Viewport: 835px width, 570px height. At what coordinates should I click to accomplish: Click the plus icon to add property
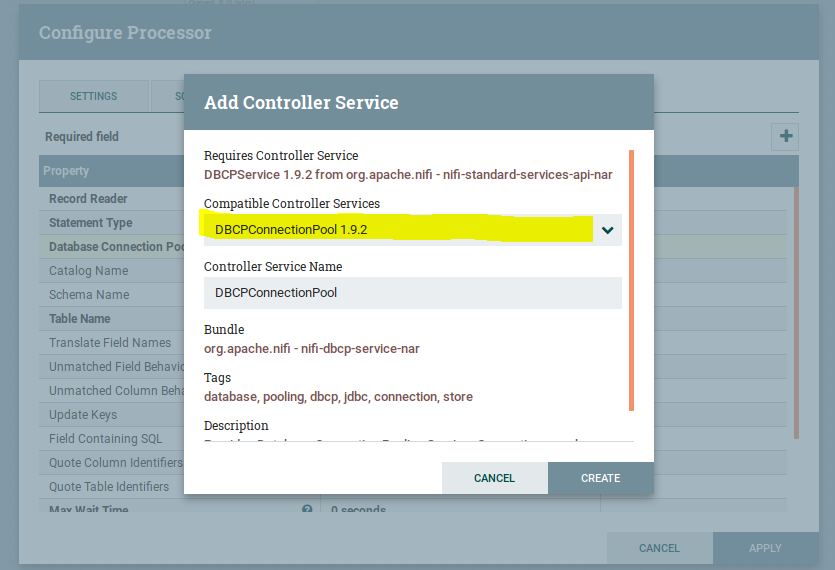786,137
